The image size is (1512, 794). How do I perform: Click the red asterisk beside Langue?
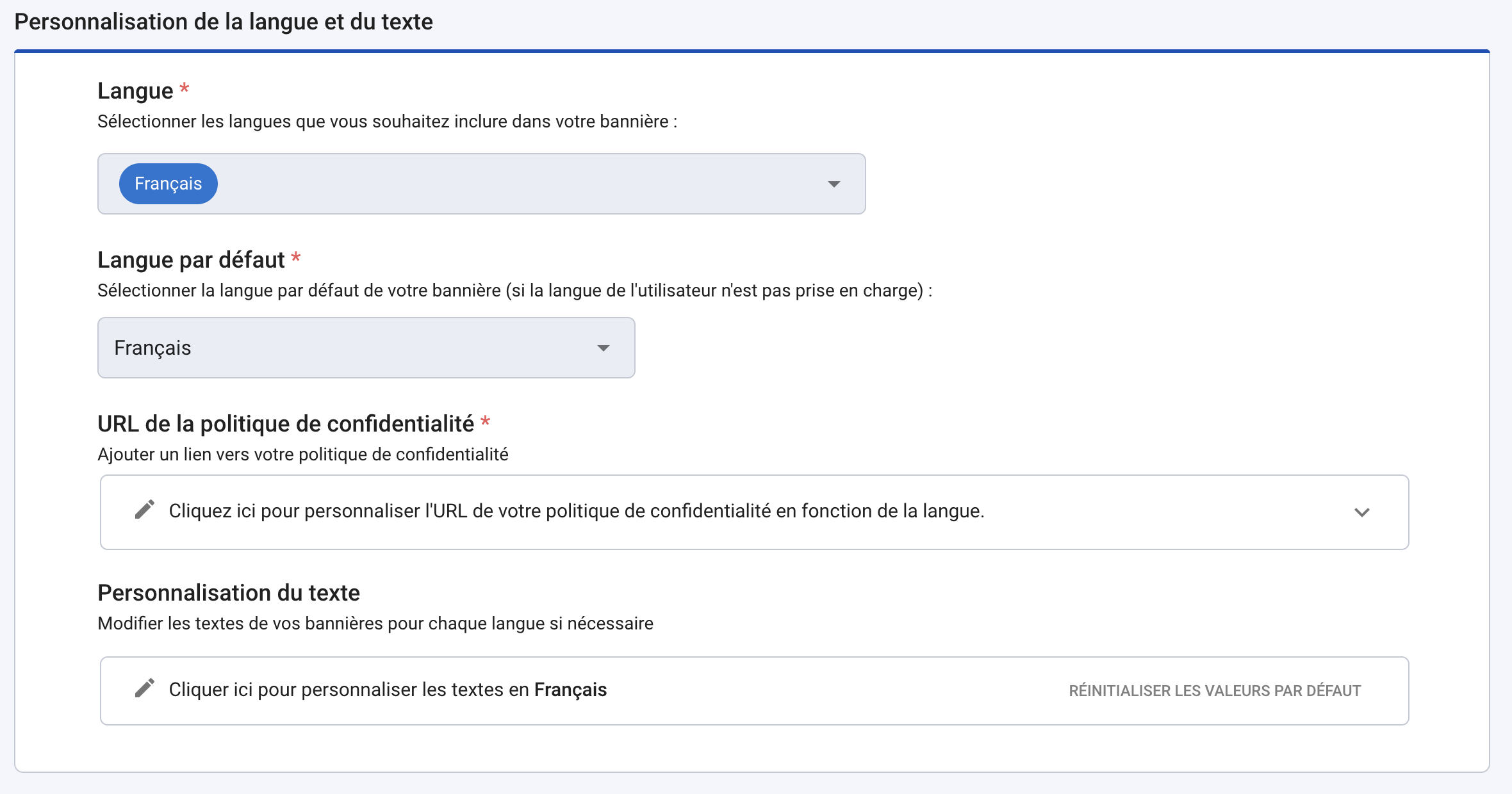click(x=184, y=89)
